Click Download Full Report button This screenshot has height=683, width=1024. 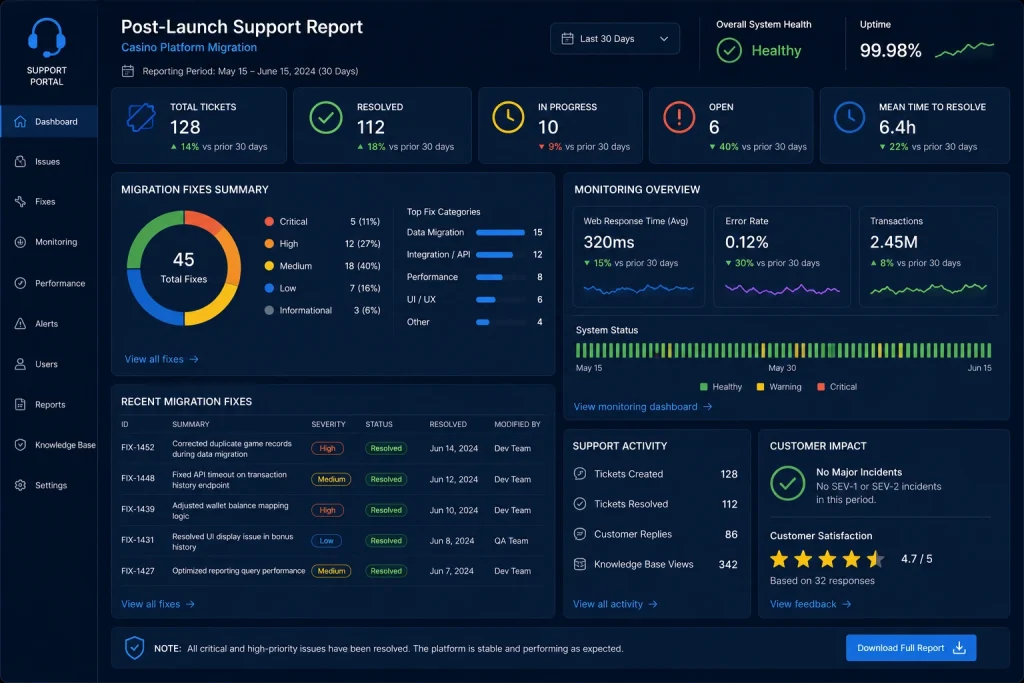(911, 648)
